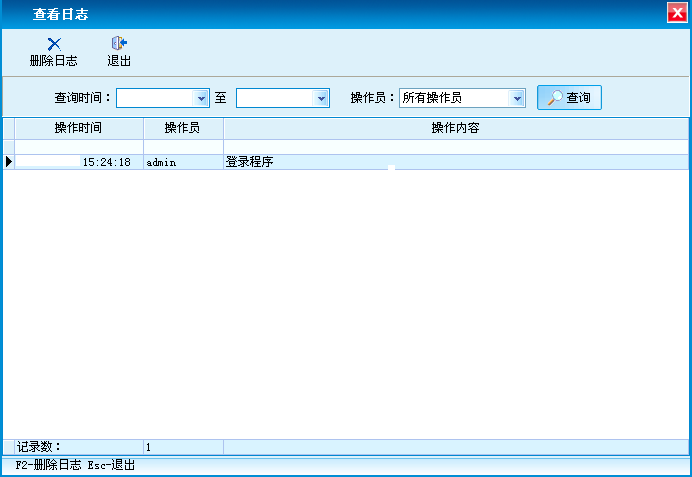Expand the start date dropdown for 查询时间
Viewport: 692px width, 477px height.
tap(201, 98)
